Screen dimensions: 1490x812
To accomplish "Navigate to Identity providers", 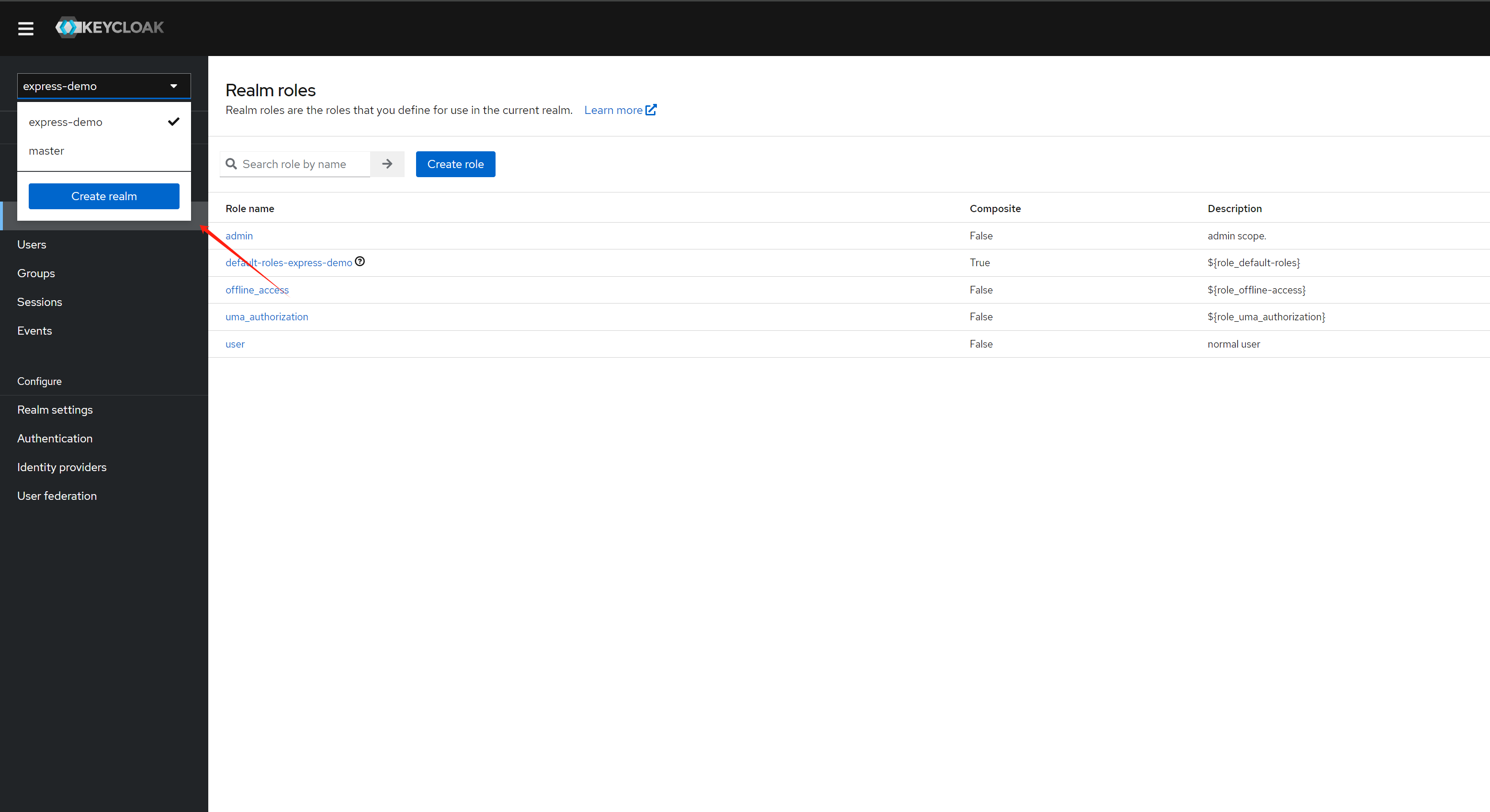I will click(62, 467).
